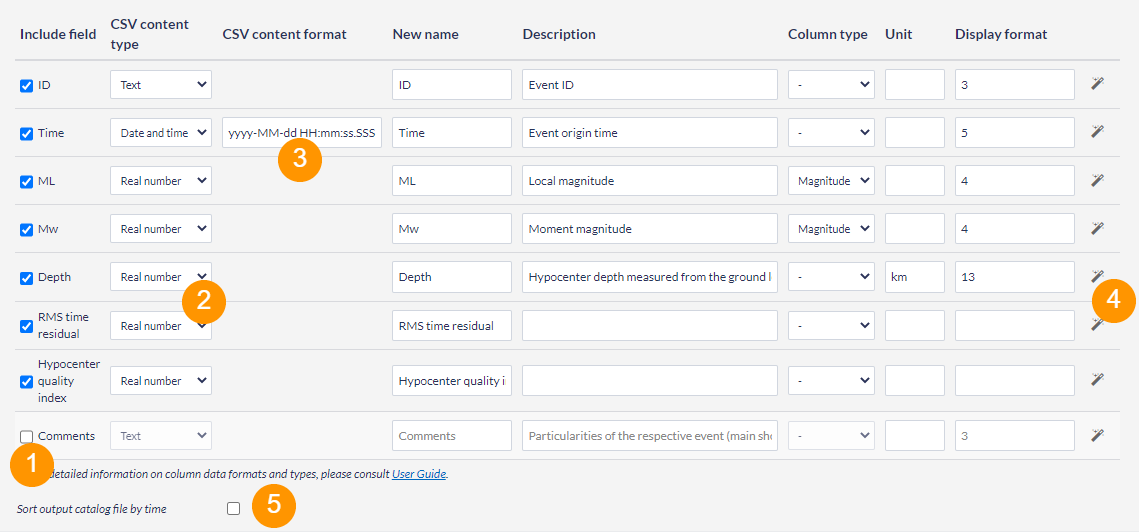Open the User Guide link
Screen dimensions: 1139x532
(x=418, y=474)
